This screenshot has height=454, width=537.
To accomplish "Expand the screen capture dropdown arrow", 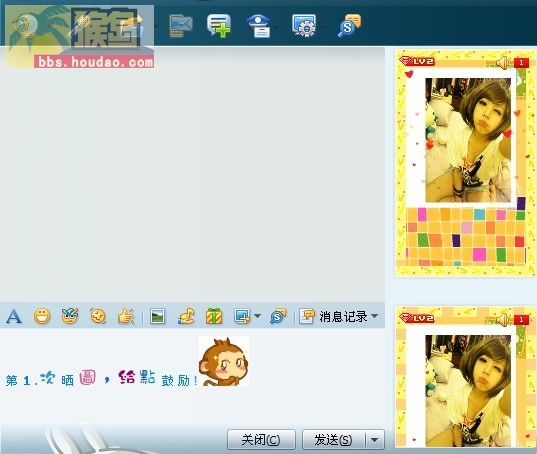I will tap(258, 316).
